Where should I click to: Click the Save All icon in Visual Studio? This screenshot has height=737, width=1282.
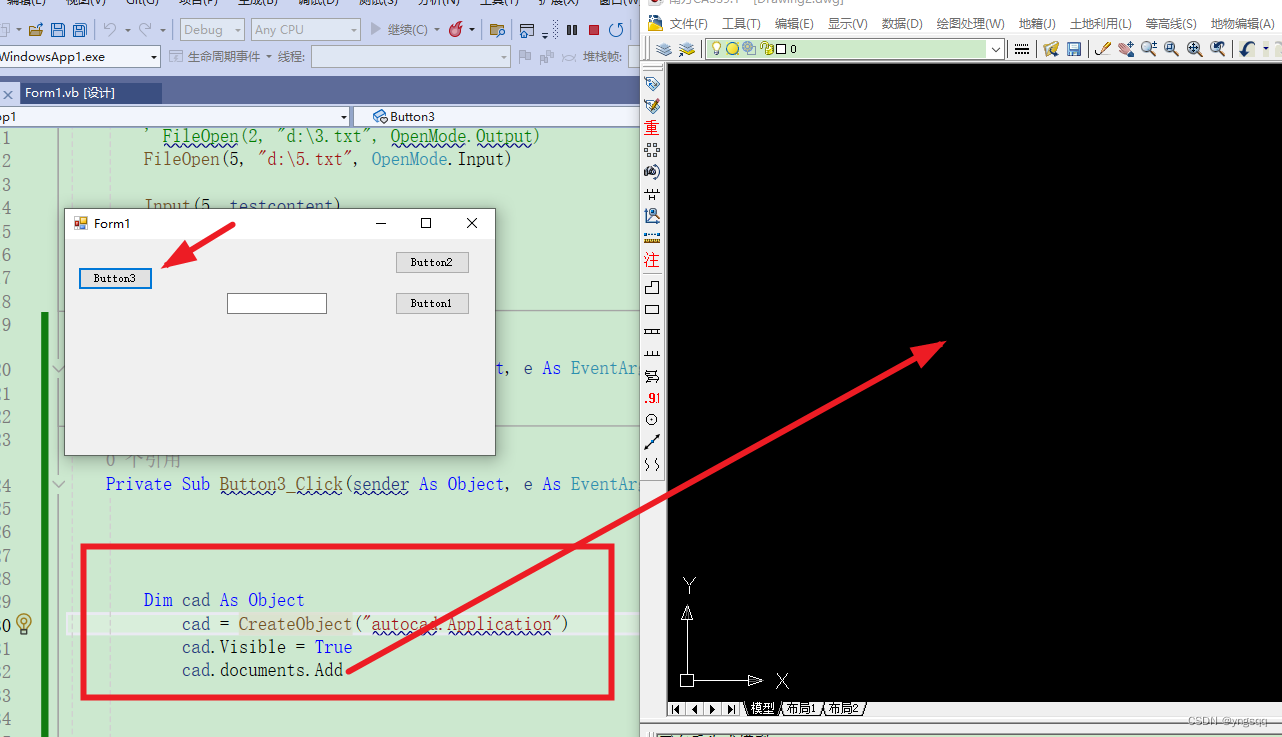pos(79,30)
